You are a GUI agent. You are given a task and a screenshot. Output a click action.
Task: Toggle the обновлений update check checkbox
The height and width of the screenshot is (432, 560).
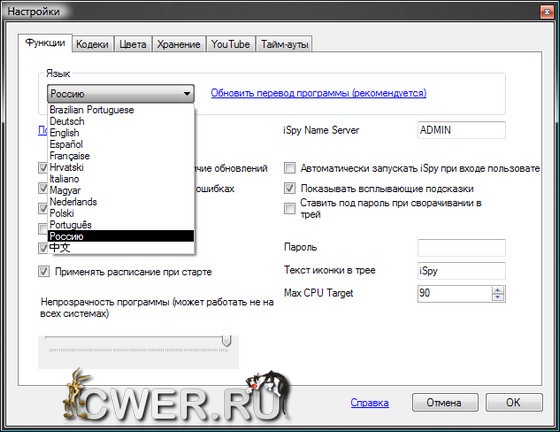43,168
